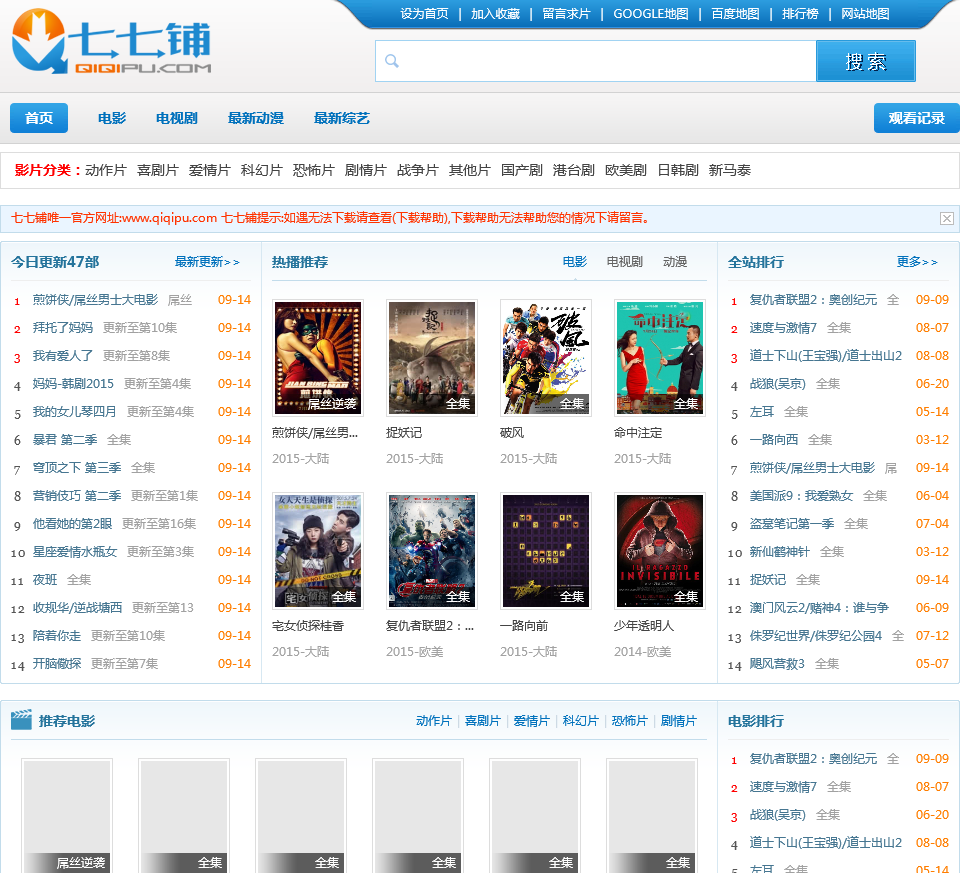Open 捉妖记 poster thumbnail
This screenshot has height=873, width=960.
tap(432, 358)
